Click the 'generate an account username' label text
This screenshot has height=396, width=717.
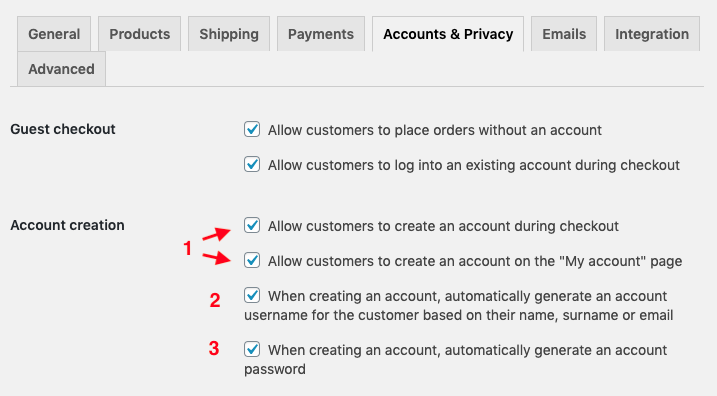459,305
